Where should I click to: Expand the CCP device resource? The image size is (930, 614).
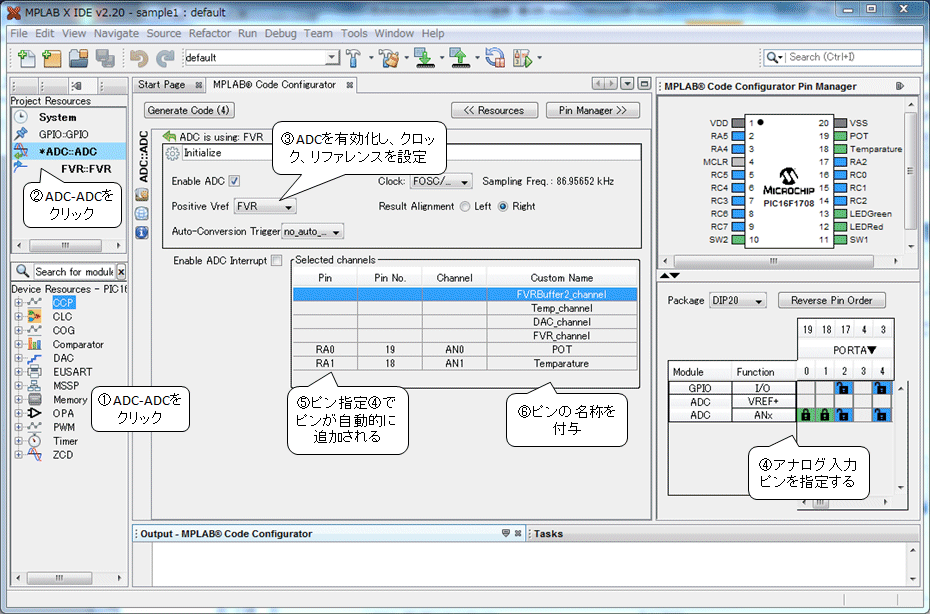(18, 303)
